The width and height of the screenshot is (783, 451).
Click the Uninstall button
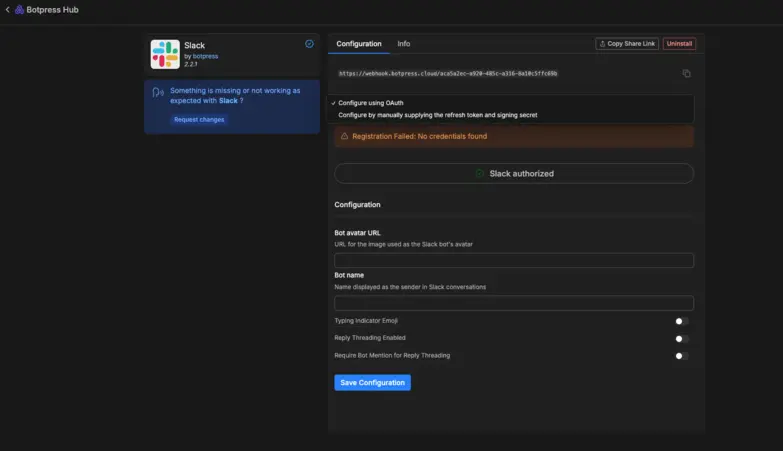click(679, 43)
